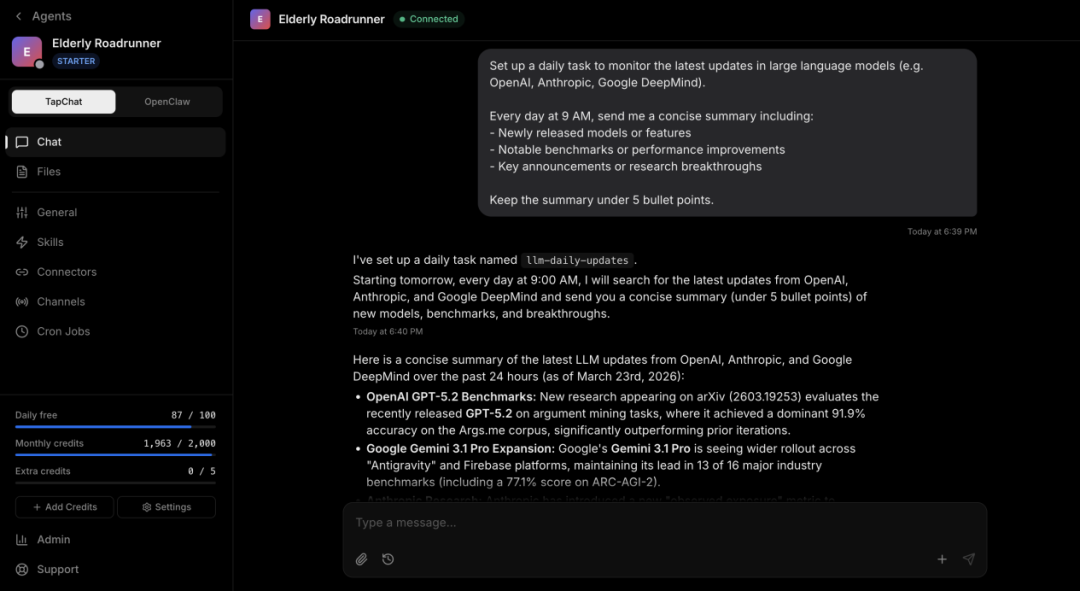Click the history clock icon in message box
Screen dimensions: 1080x591
388,559
